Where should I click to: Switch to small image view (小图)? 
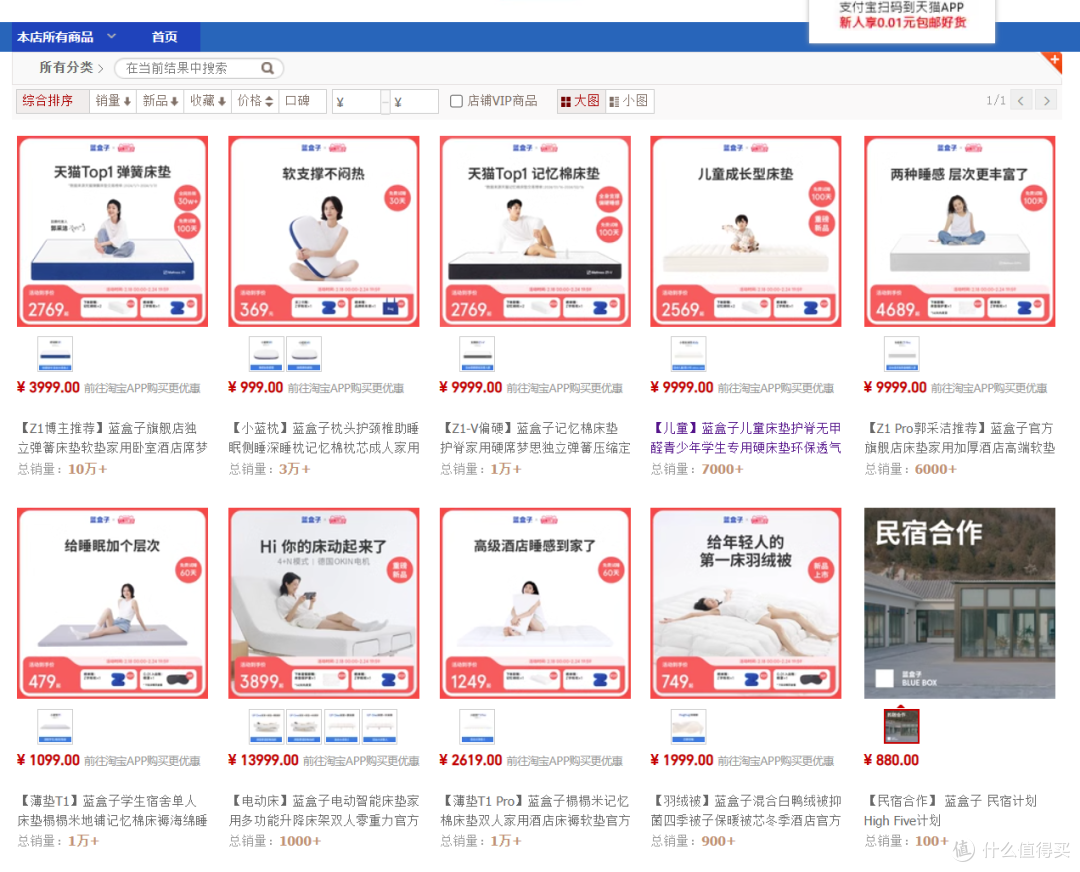tap(629, 101)
